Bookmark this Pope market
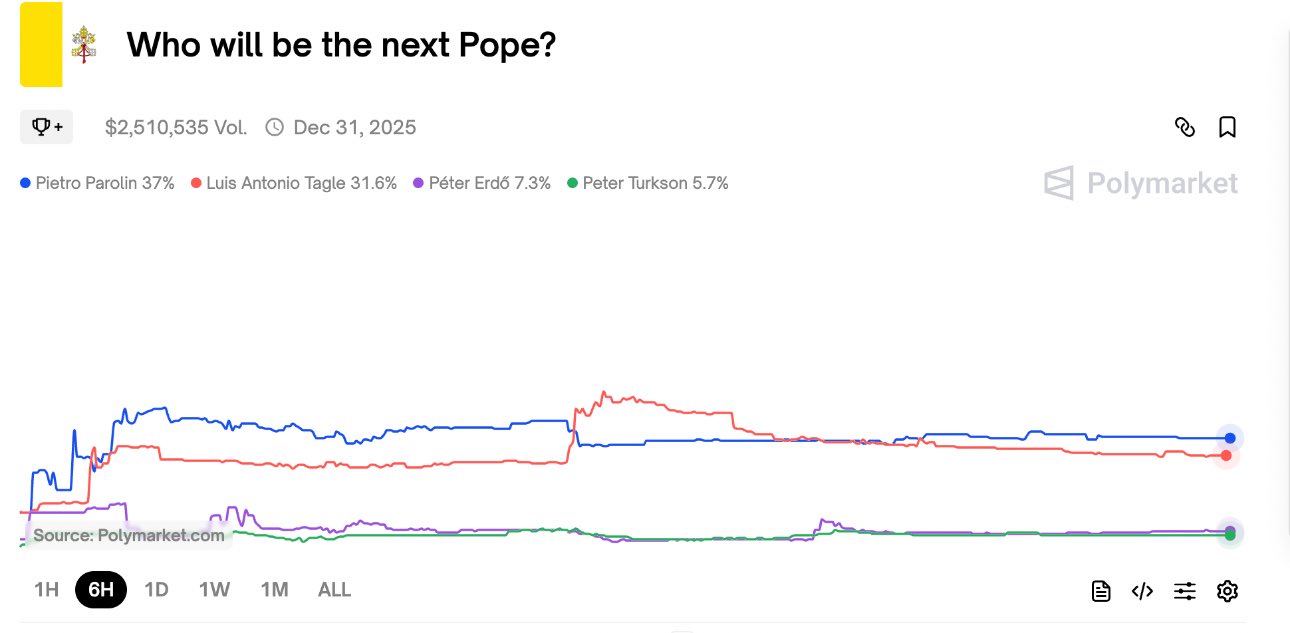Viewport: 1290px width, 633px height. (1227, 127)
